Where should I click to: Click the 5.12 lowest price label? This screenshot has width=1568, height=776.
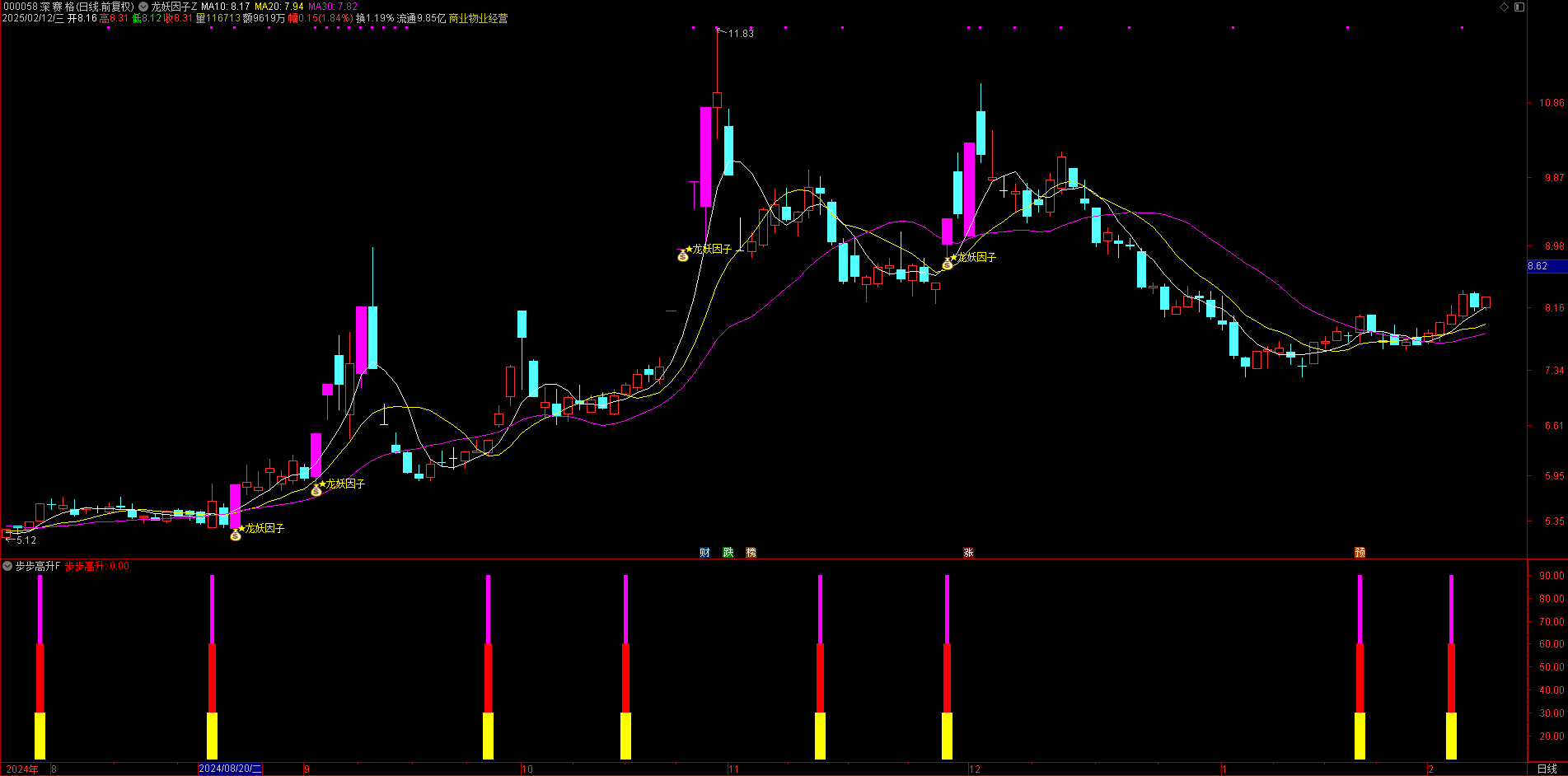click(x=26, y=540)
